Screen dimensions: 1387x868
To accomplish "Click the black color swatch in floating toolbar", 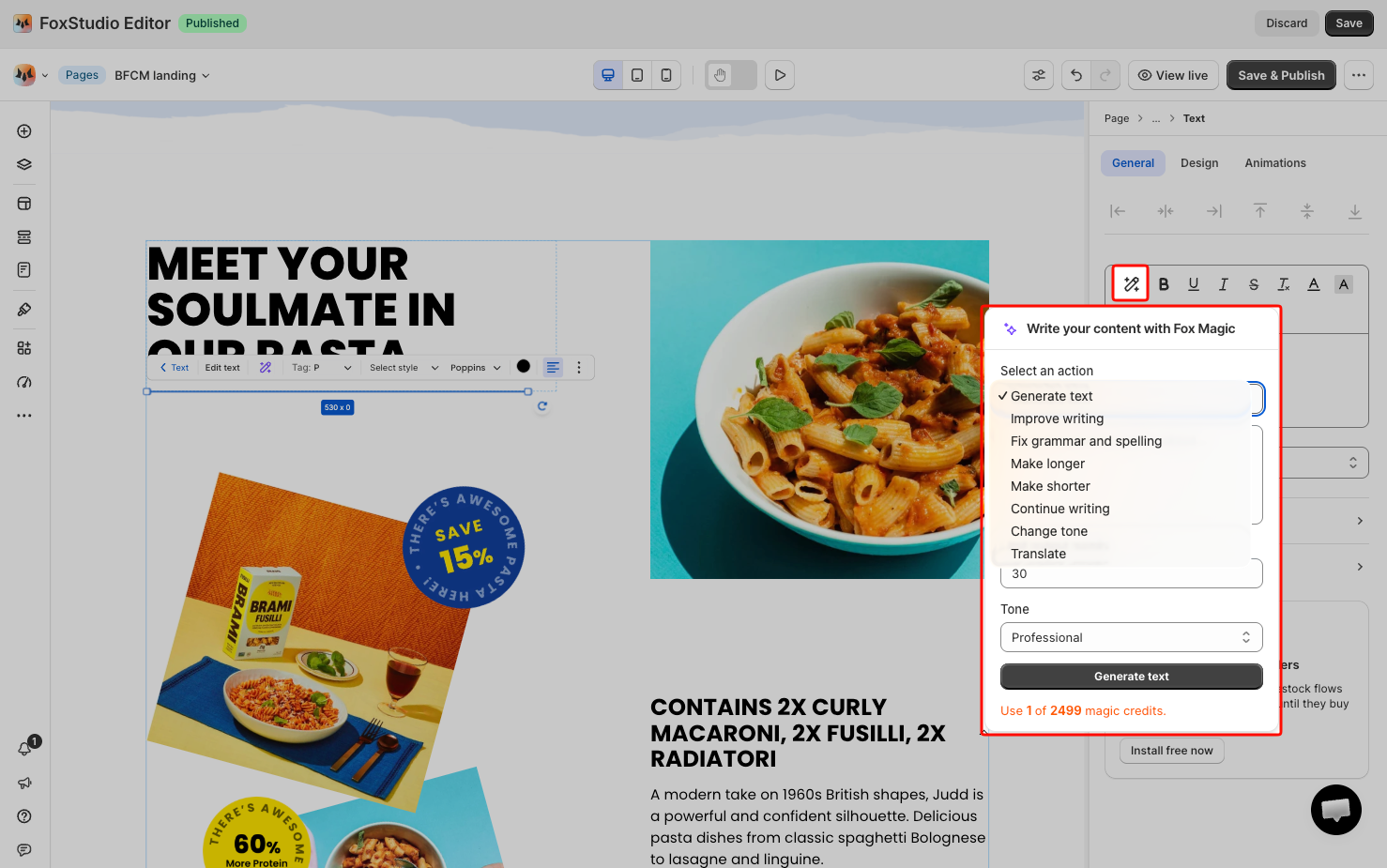I will pos(524,367).
